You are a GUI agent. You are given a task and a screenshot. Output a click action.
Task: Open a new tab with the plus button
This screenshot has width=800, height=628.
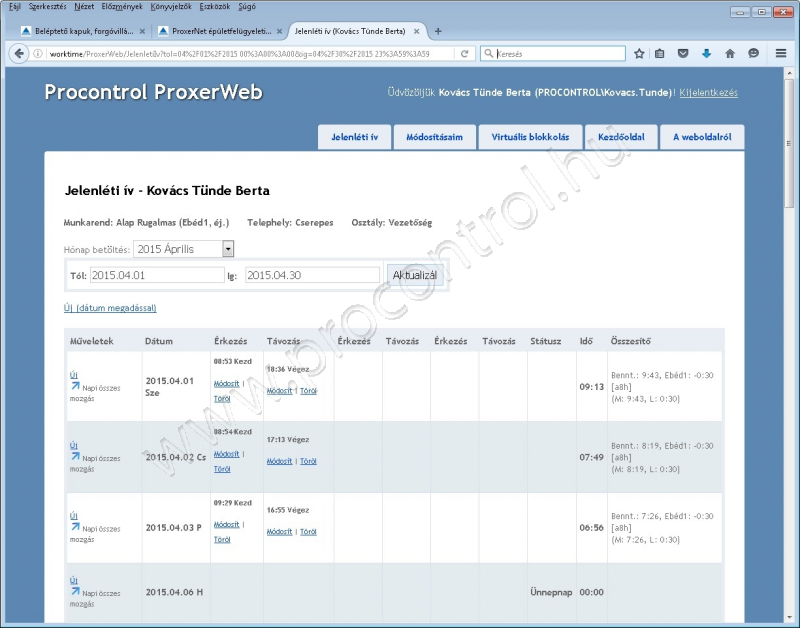coord(438,31)
